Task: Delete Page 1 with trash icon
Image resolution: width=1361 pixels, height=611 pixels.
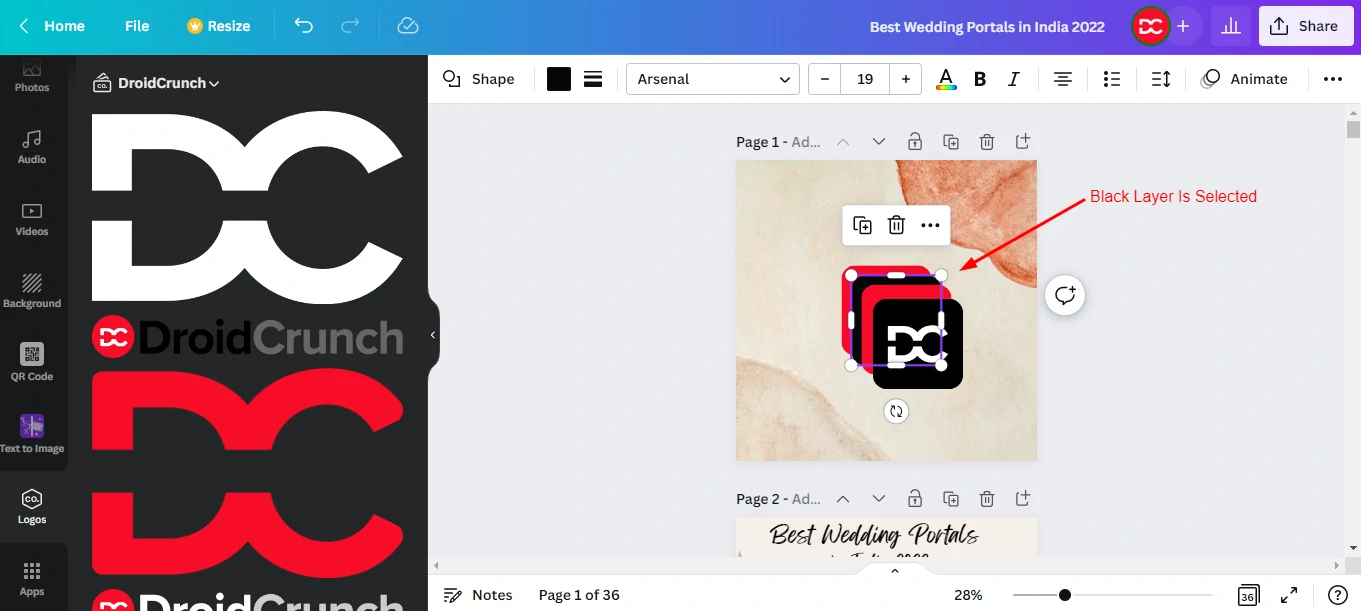Action: click(x=986, y=142)
